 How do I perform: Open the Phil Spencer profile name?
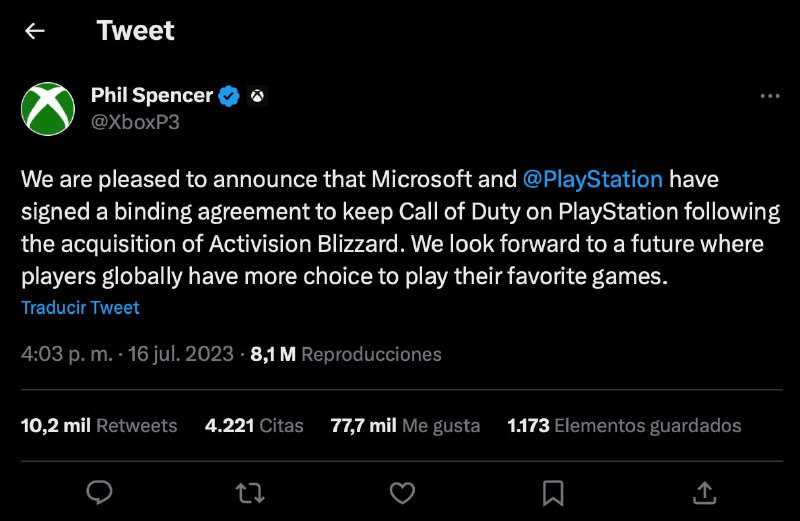click(152, 96)
